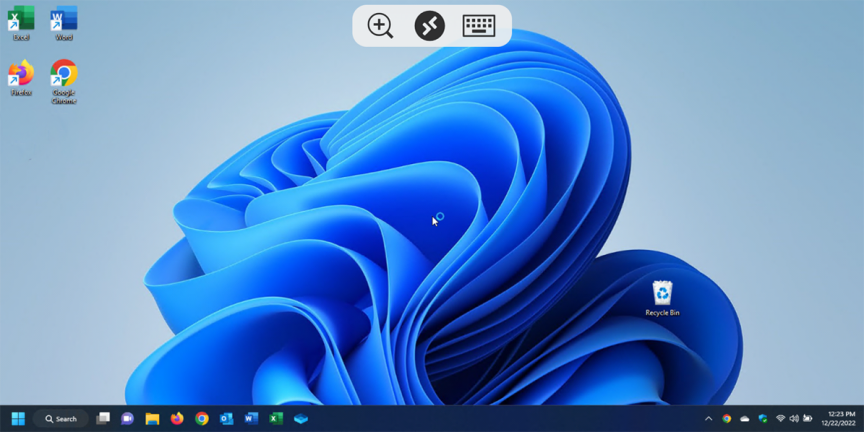Launch Outlook from the taskbar
This screenshot has width=864, height=432.
(x=226, y=419)
